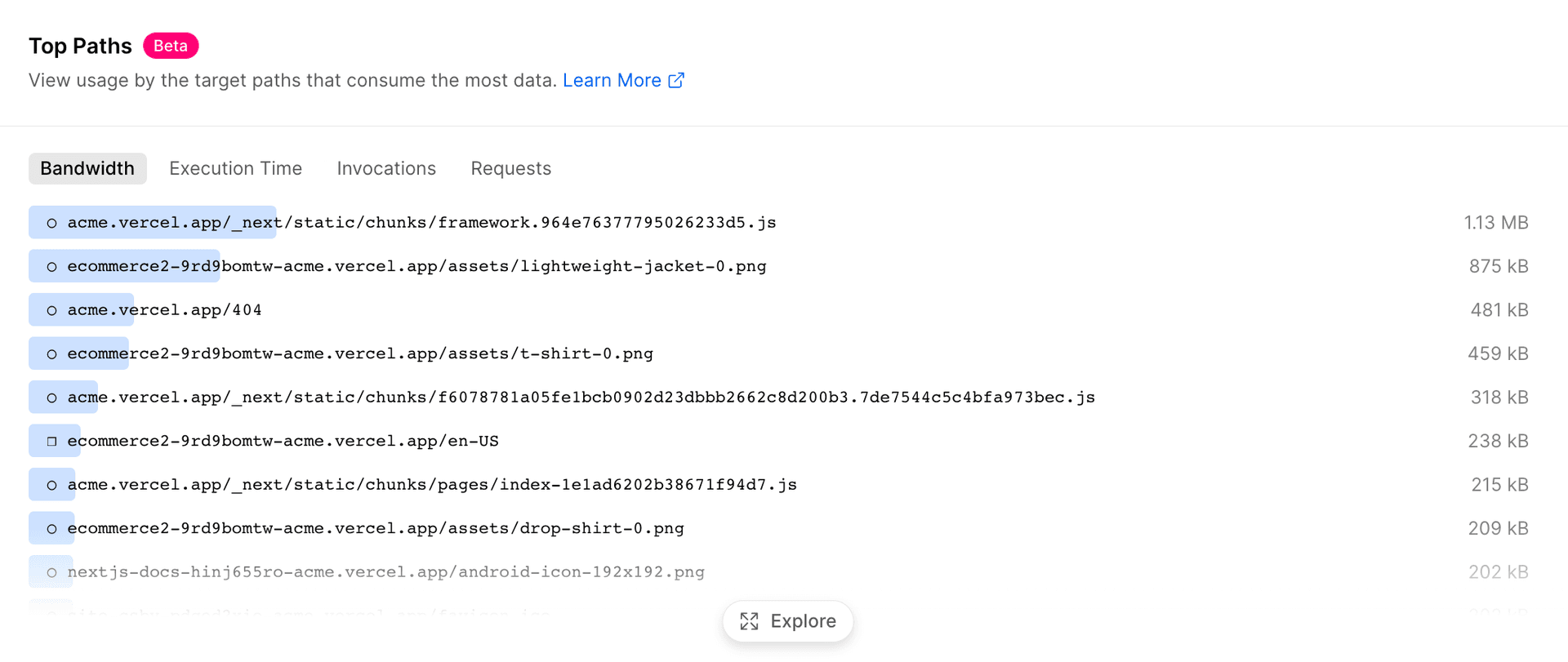Switch to the Execution Time tab
Screen dimensions: 1568x662
pyautogui.click(x=235, y=168)
